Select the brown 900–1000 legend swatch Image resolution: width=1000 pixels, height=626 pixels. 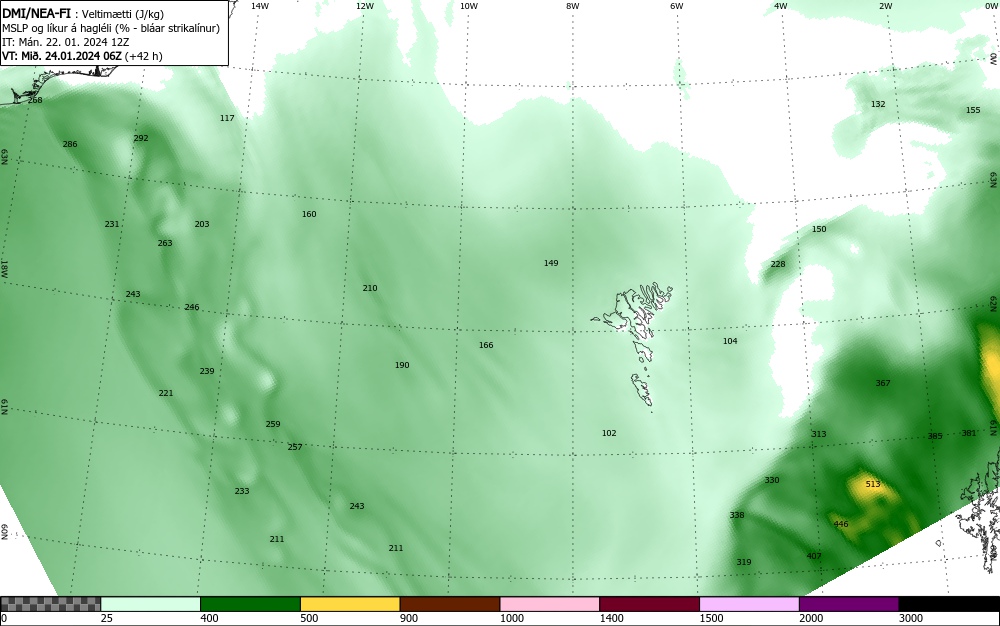click(x=450, y=604)
